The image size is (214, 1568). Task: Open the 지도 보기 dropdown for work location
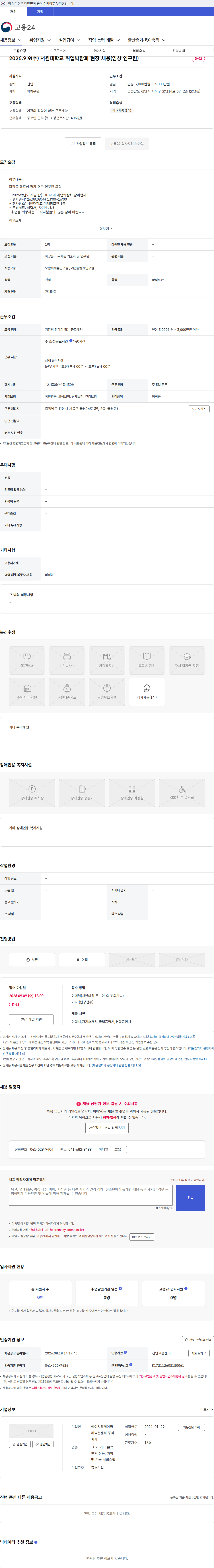pyautogui.click(x=199, y=409)
